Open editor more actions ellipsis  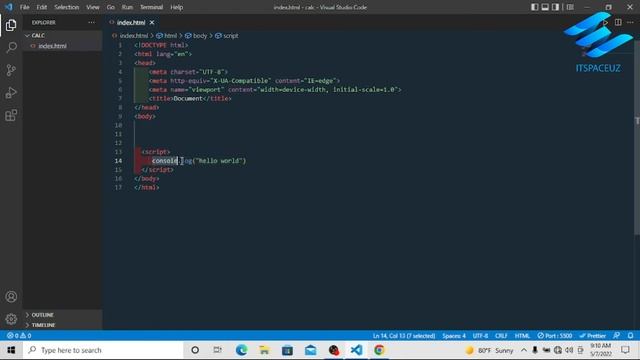point(631,22)
